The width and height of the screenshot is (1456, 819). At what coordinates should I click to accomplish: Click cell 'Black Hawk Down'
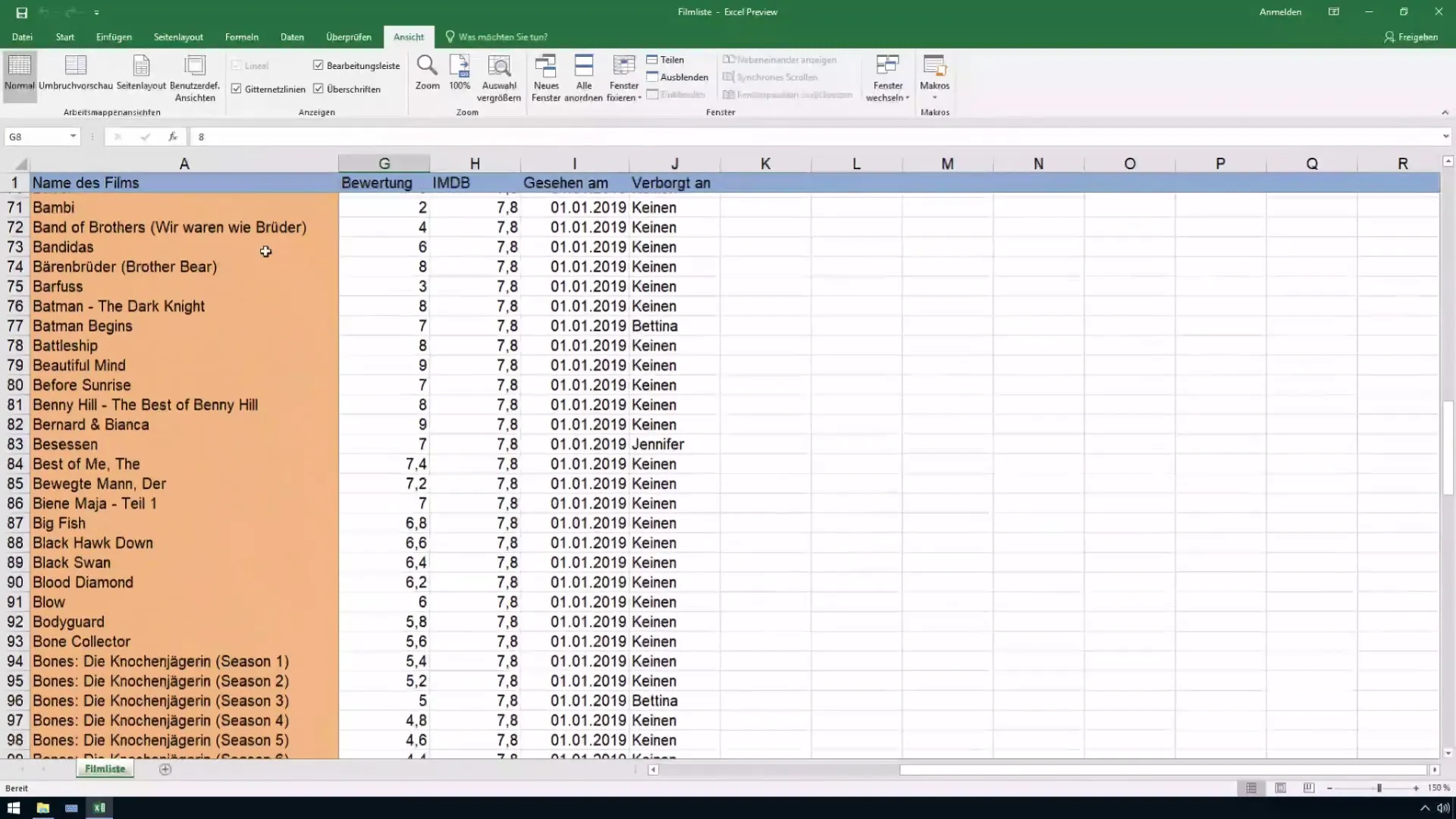point(184,543)
